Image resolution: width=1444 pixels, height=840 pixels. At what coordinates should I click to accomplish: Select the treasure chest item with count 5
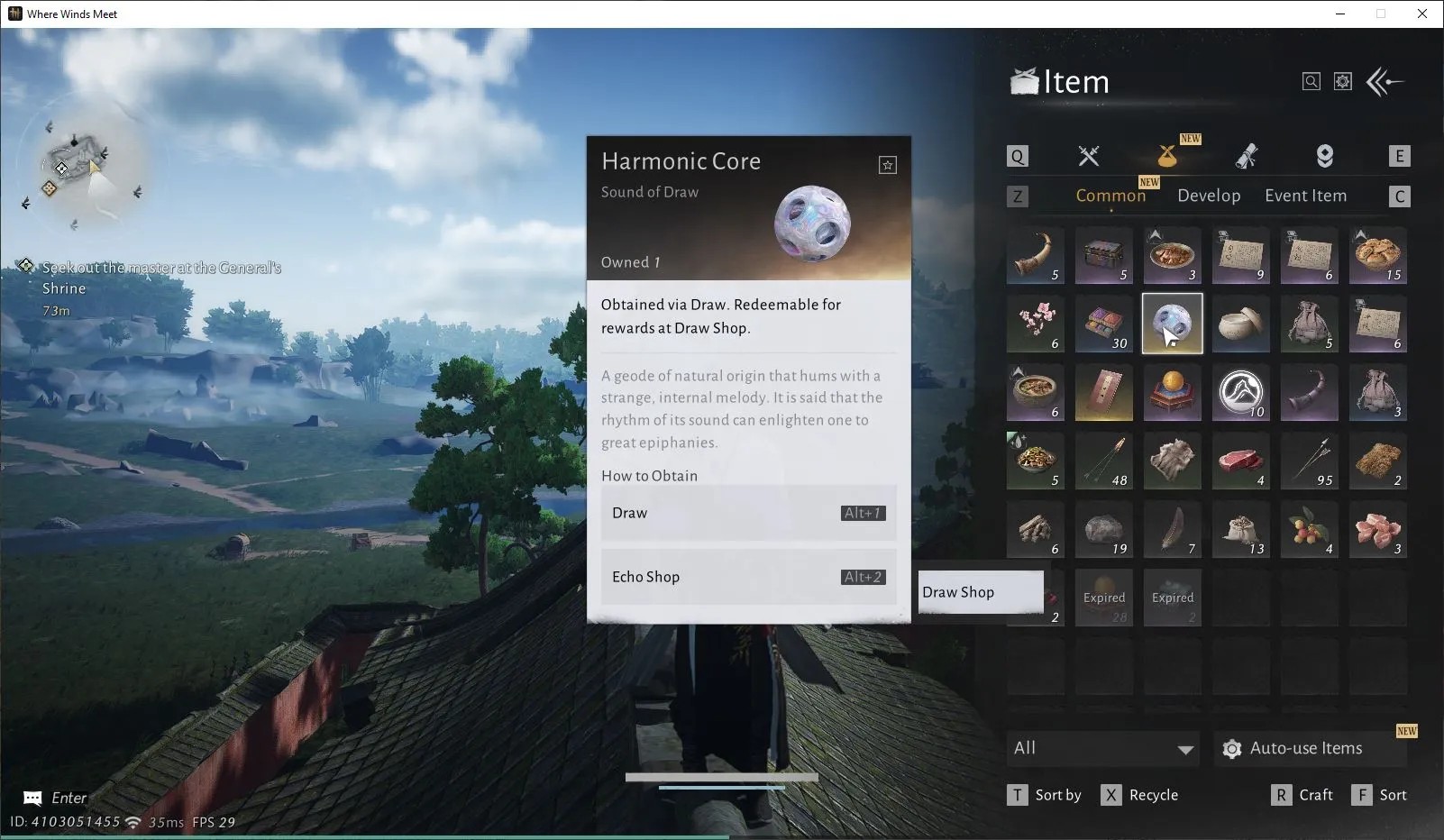(1104, 255)
